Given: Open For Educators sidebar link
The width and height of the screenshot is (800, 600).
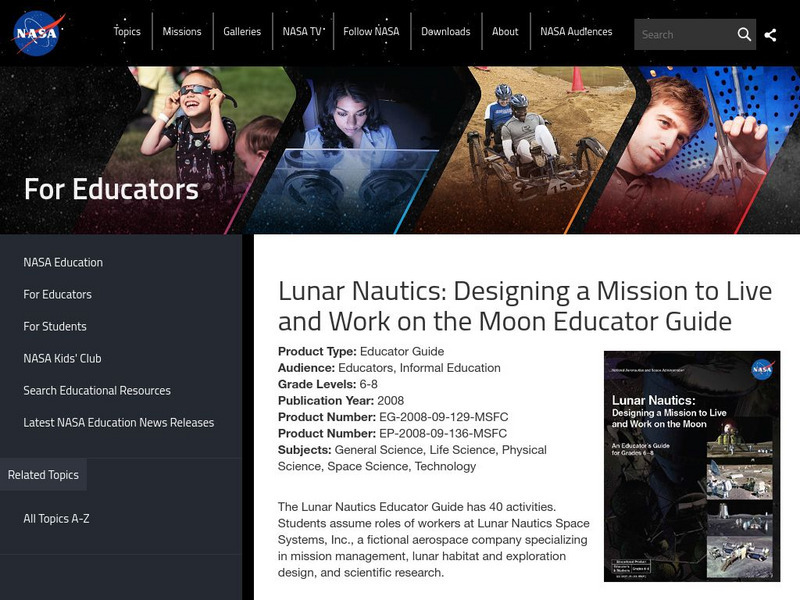Looking at the screenshot, I should coord(57,294).
